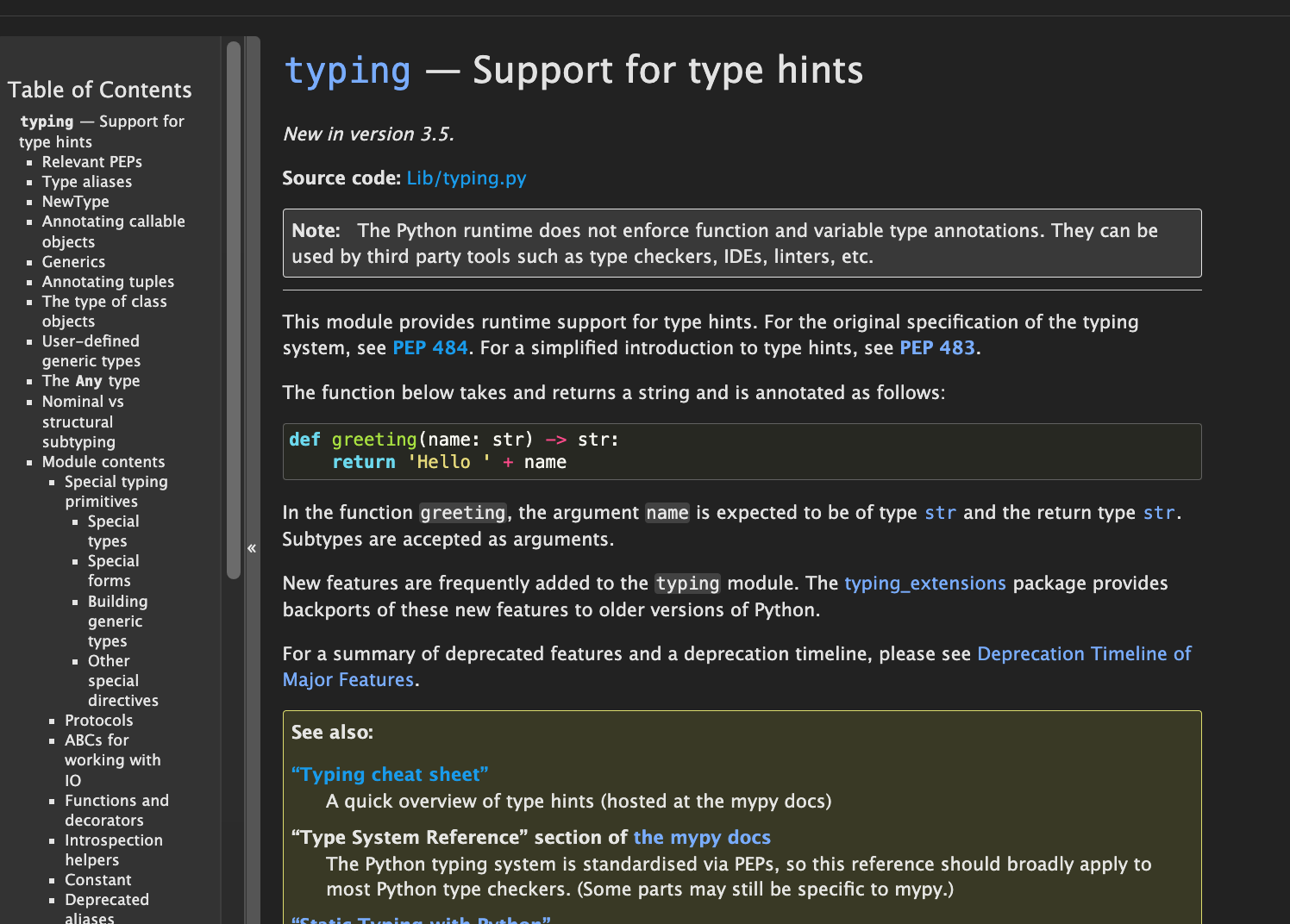Visit the typing_extensions package link
The height and width of the screenshot is (924, 1290).
tap(924, 583)
